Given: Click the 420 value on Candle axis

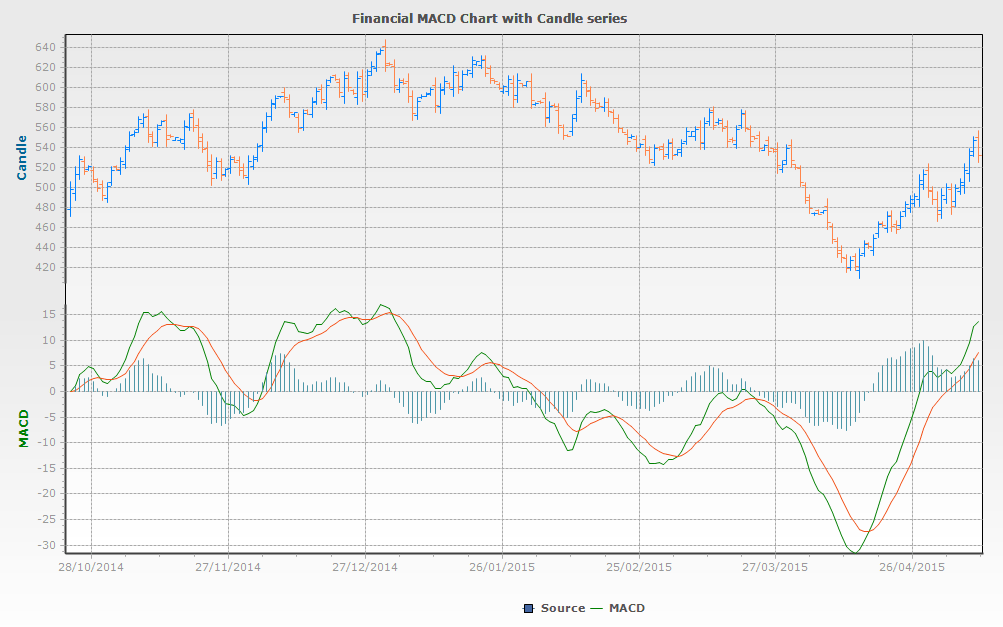Looking at the screenshot, I should pyautogui.click(x=46, y=267).
